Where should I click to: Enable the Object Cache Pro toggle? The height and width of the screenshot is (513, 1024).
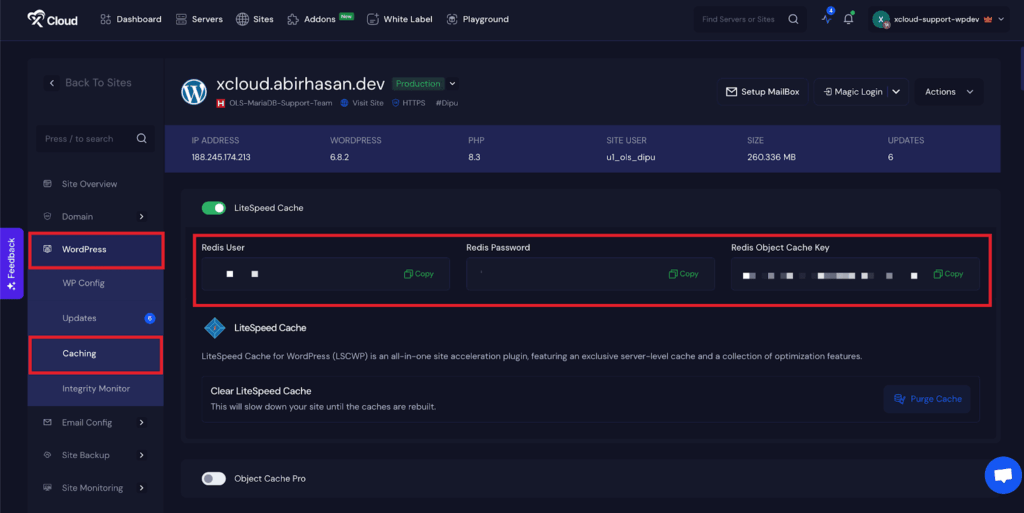(214, 479)
